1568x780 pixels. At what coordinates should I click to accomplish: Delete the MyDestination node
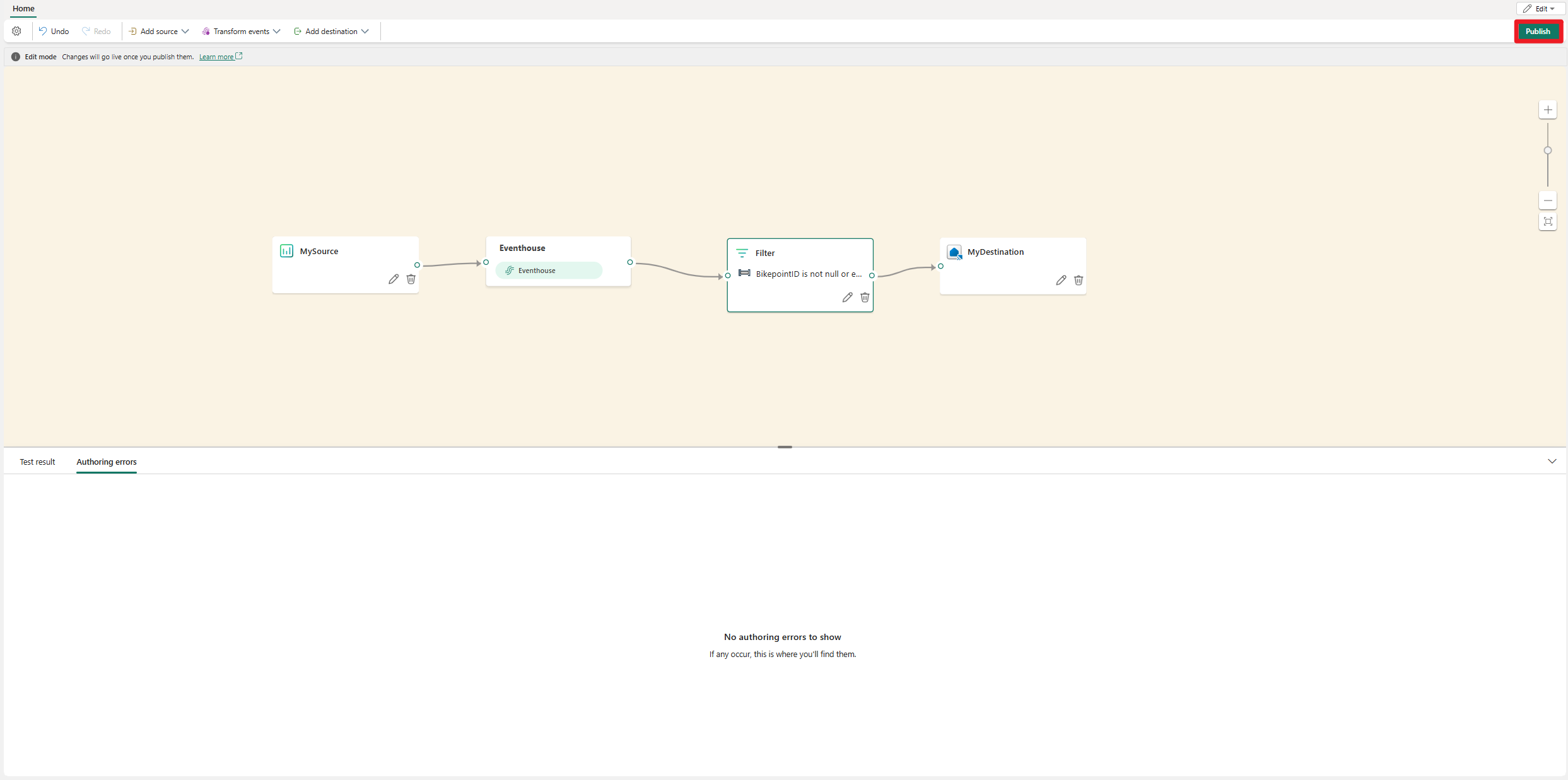coord(1079,281)
